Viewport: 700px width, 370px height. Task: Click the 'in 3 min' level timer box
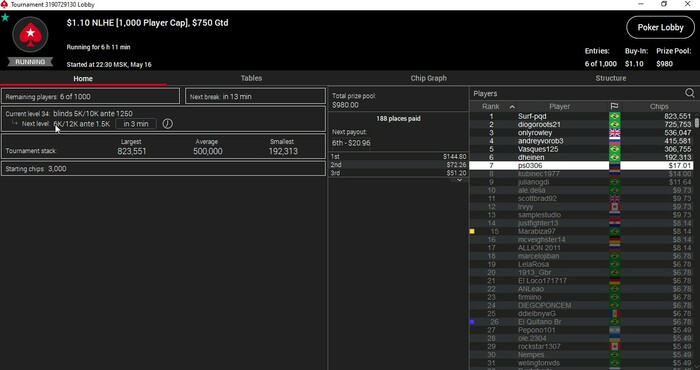tap(136, 124)
